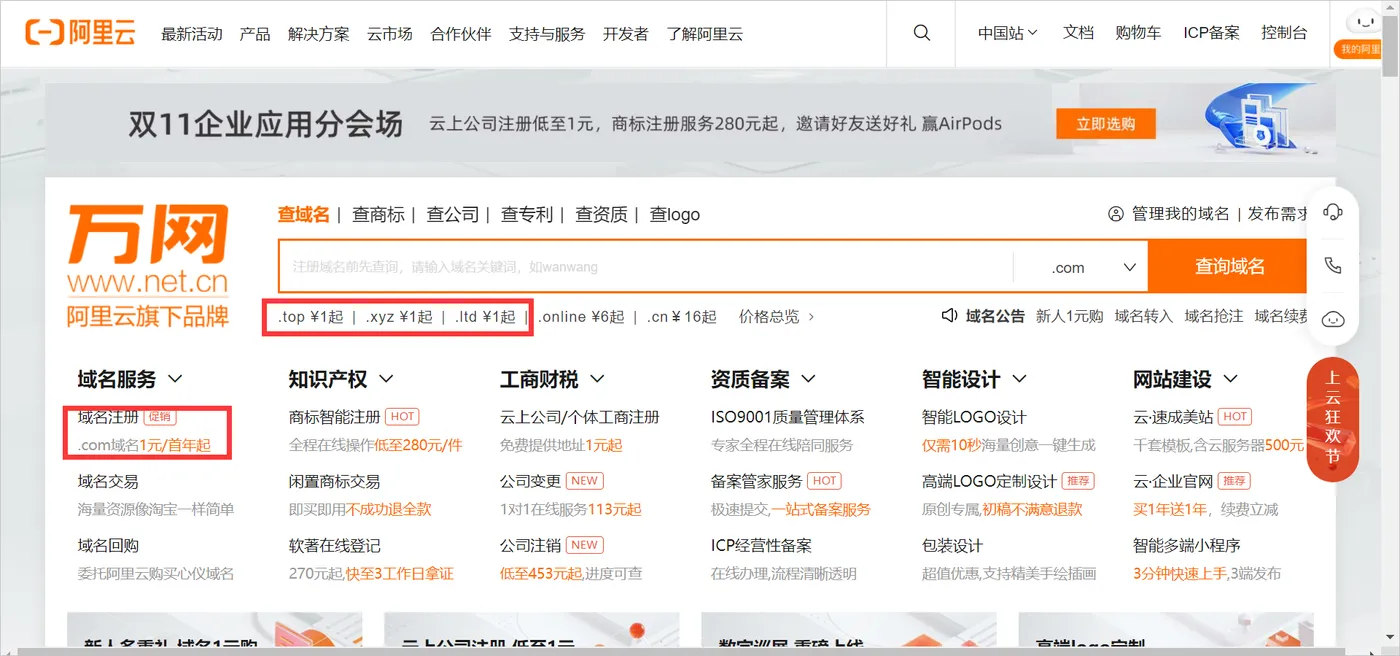Expand the 中国站 region dropdown
The image size is (1400, 656).
[x=1008, y=33]
